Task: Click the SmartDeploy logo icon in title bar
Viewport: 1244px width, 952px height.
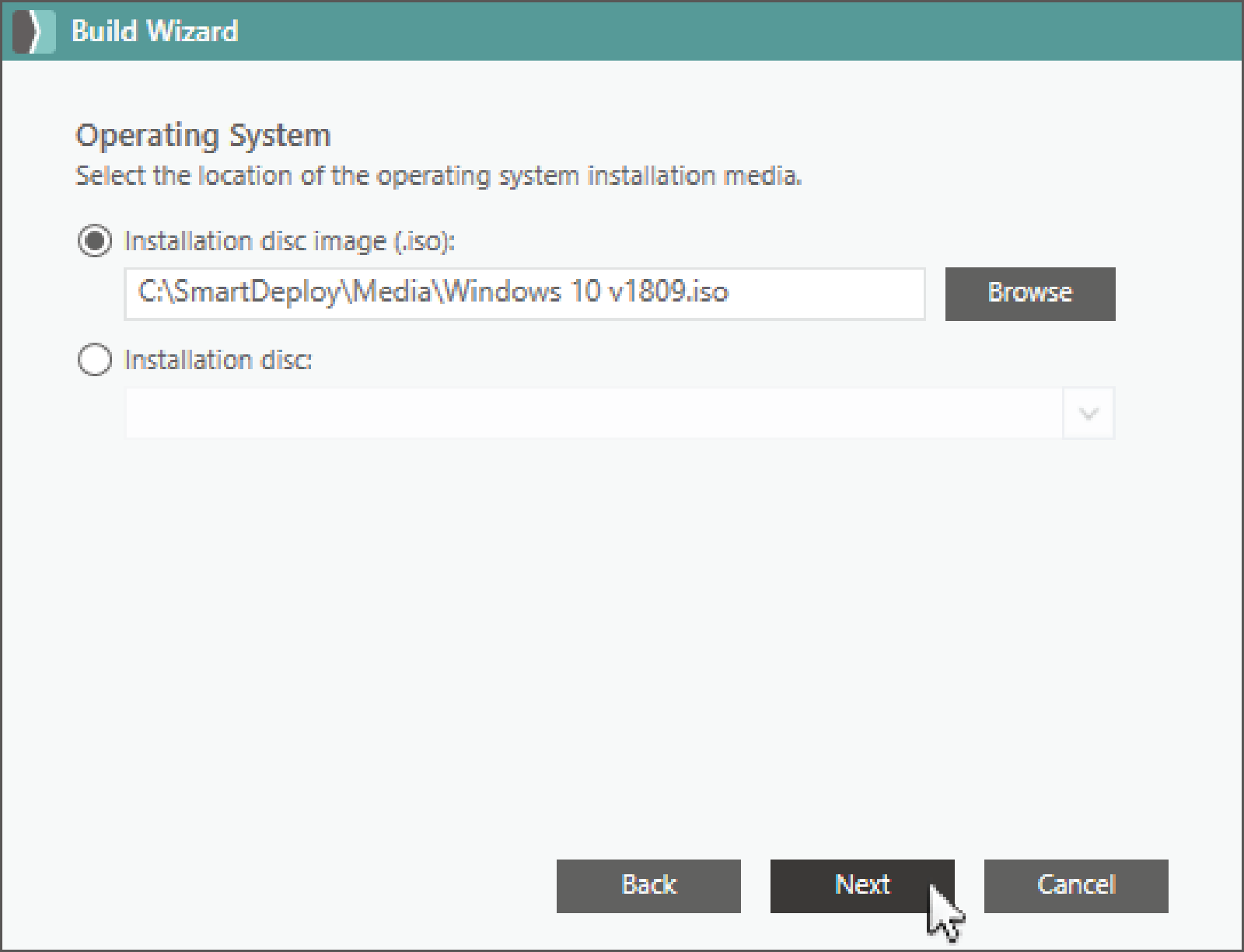Action: point(34,31)
